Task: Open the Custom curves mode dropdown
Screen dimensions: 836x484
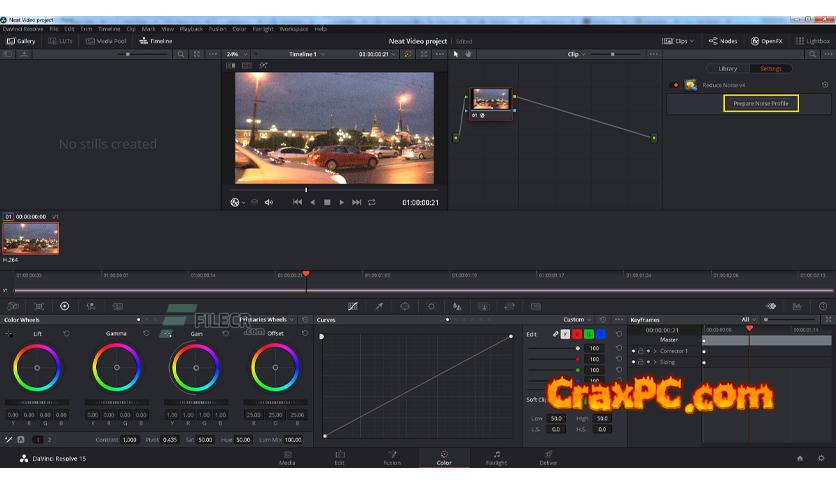Action: coord(577,320)
